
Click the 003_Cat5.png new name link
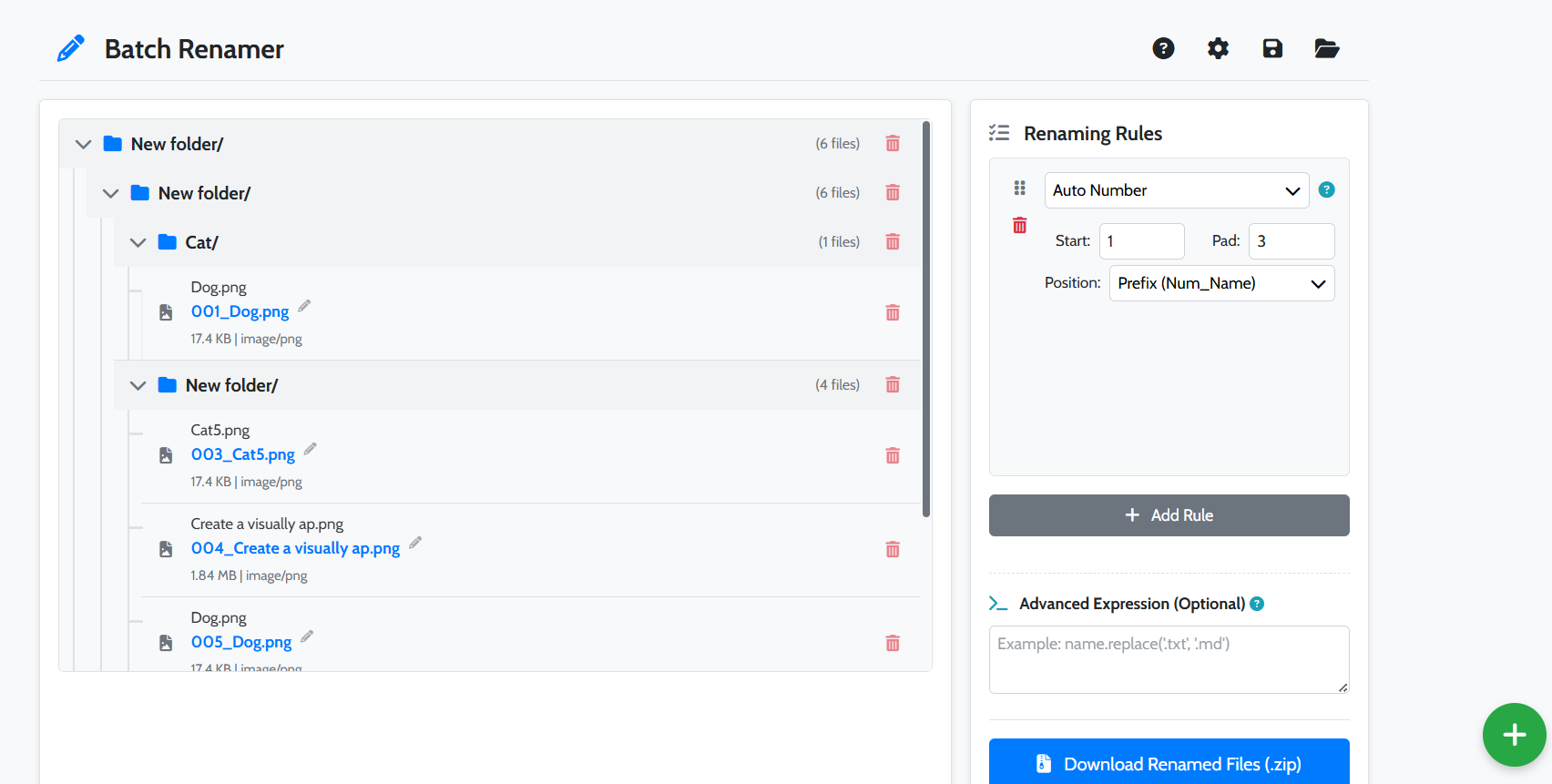click(243, 454)
